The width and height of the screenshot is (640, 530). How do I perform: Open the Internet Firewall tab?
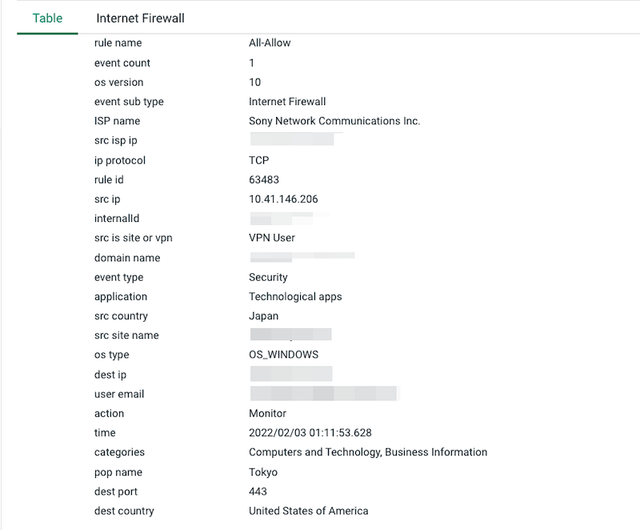[x=140, y=18]
